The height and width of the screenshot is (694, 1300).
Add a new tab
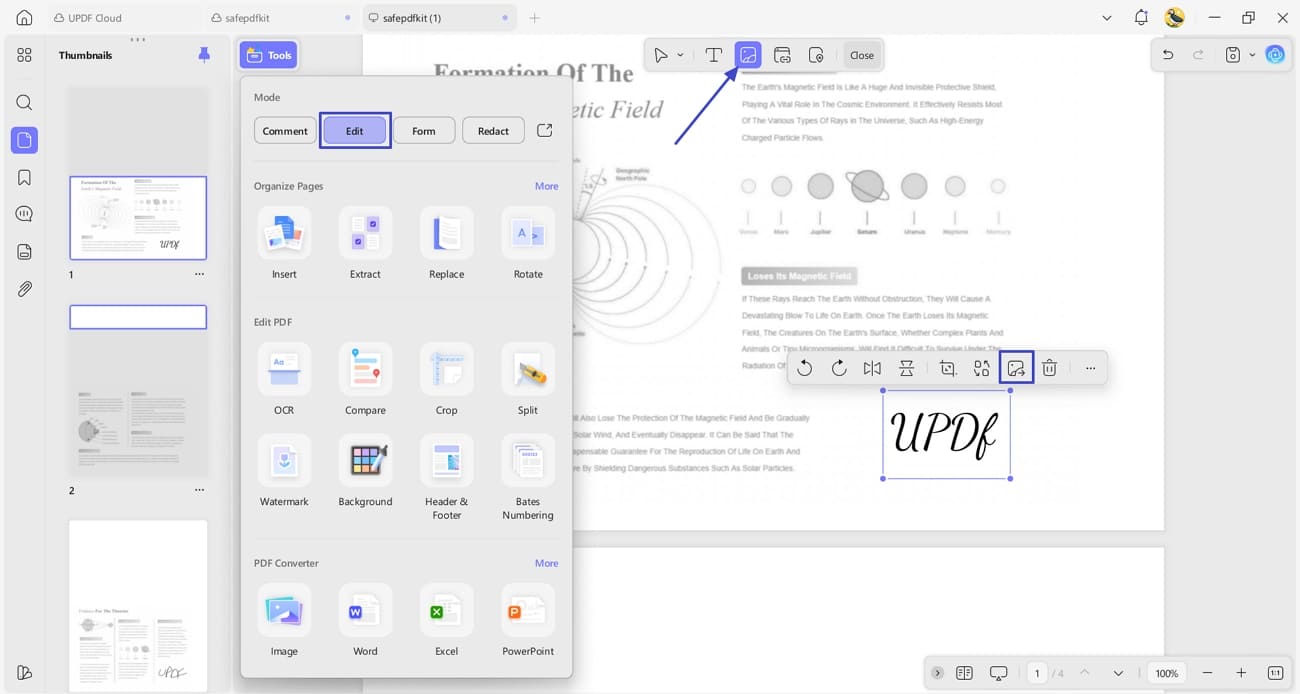[x=534, y=18]
